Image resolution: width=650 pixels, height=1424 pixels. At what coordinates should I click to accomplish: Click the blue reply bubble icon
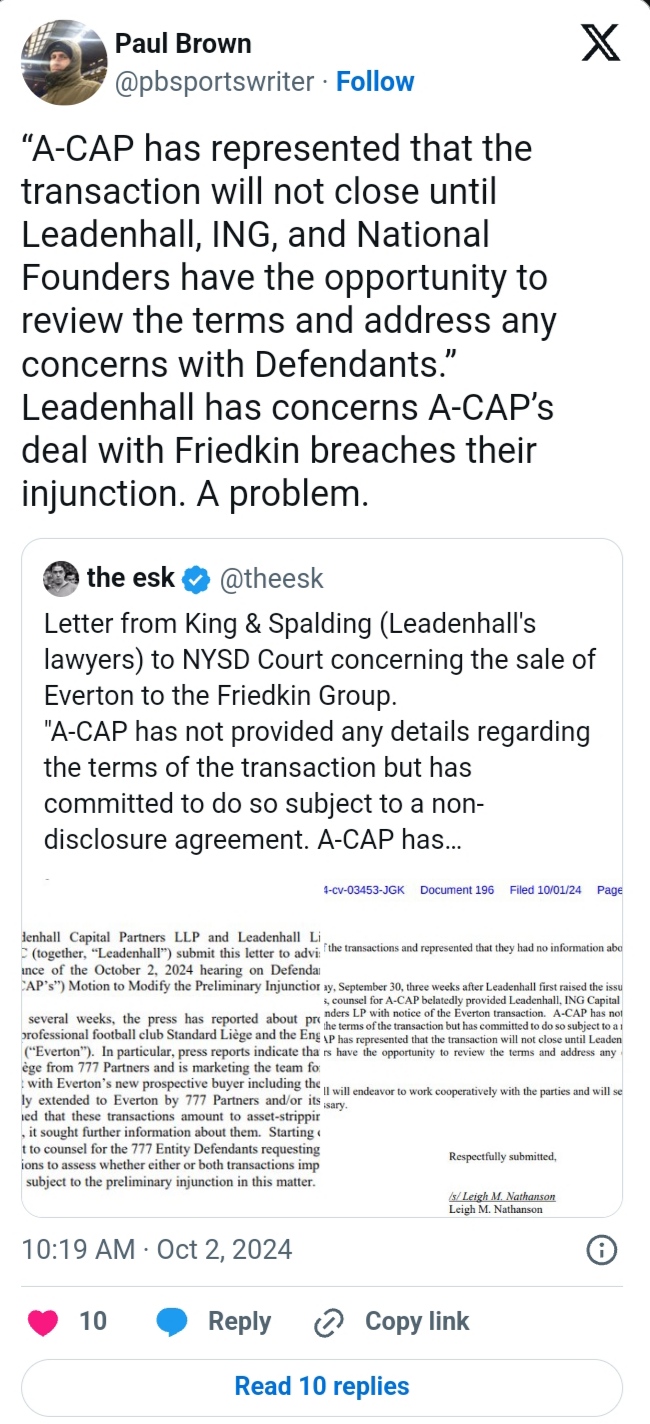(x=173, y=1321)
